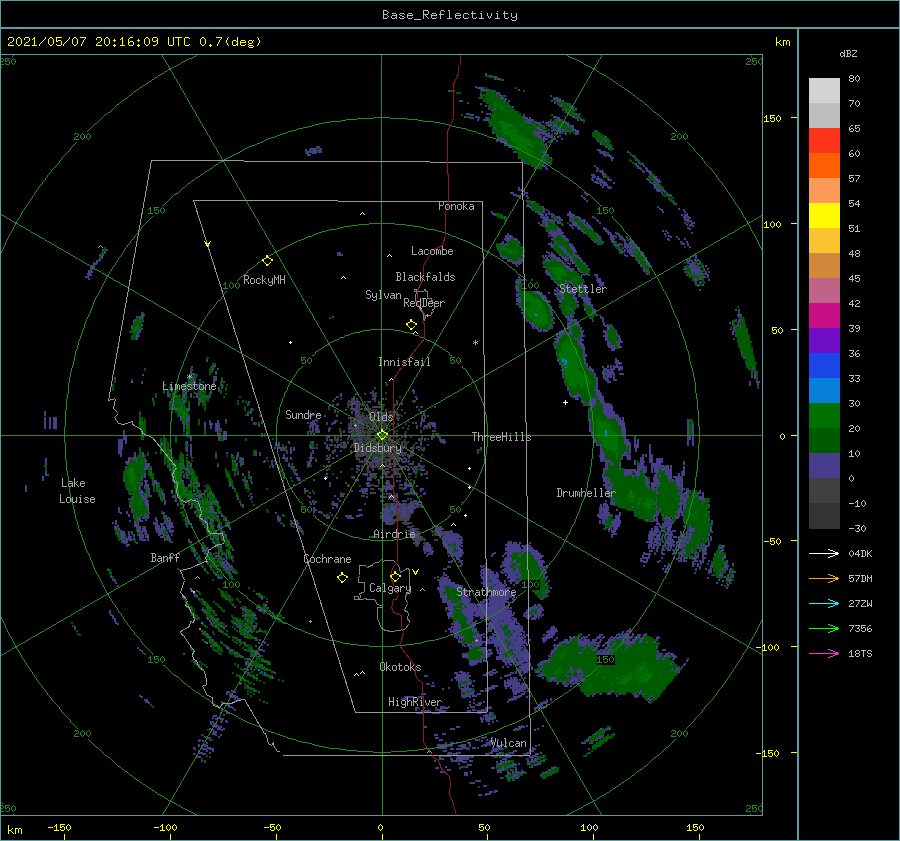Click the 150 tick label on right axis

[772, 118]
